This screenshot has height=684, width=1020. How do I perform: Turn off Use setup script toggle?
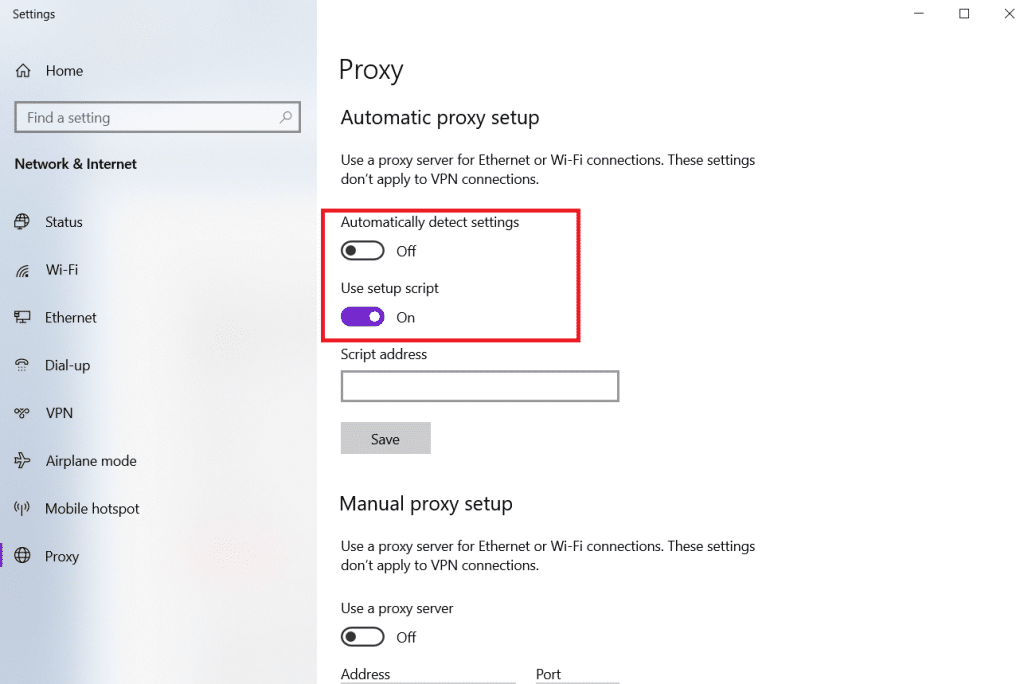[x=362, y=317]
